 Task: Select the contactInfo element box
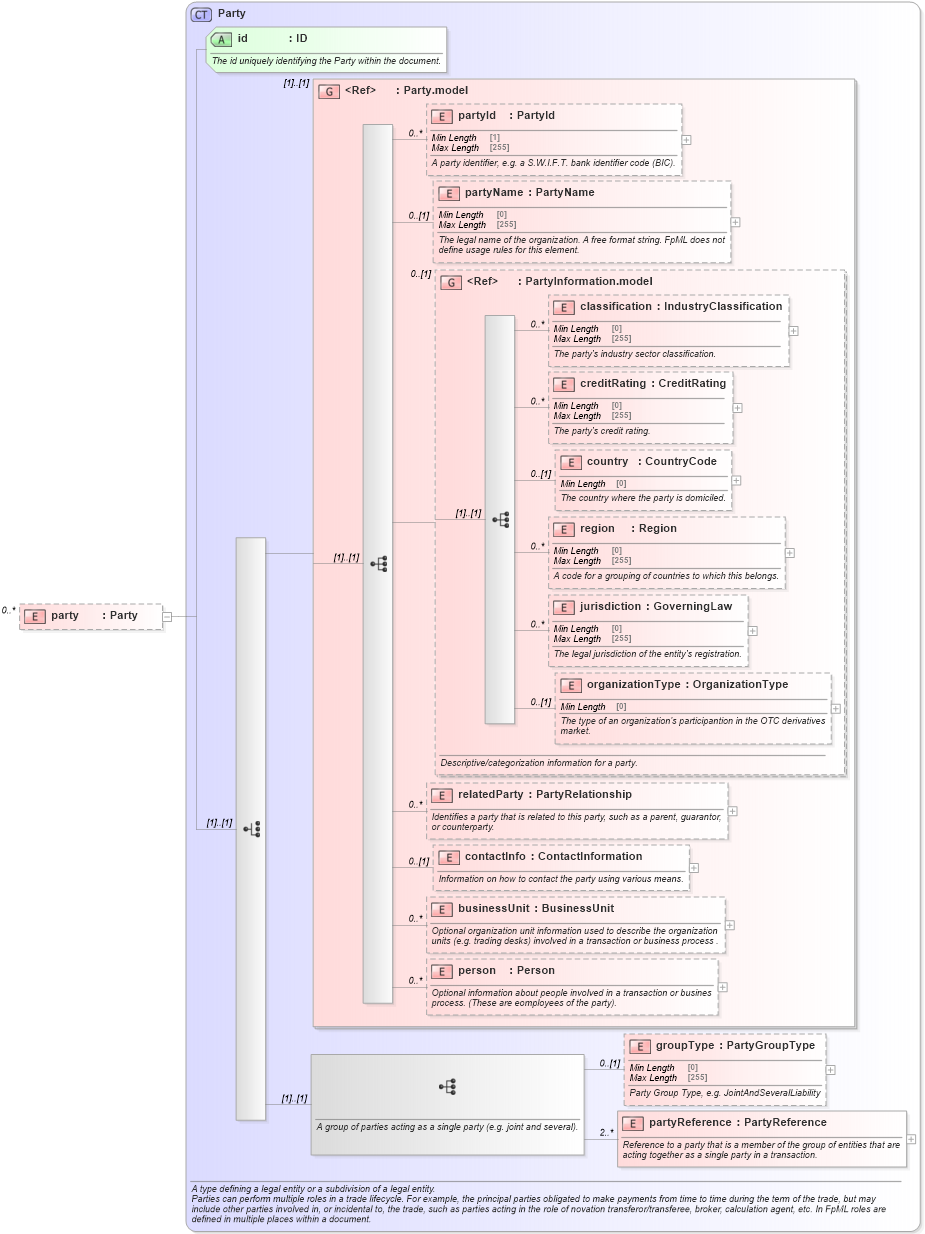560,865
